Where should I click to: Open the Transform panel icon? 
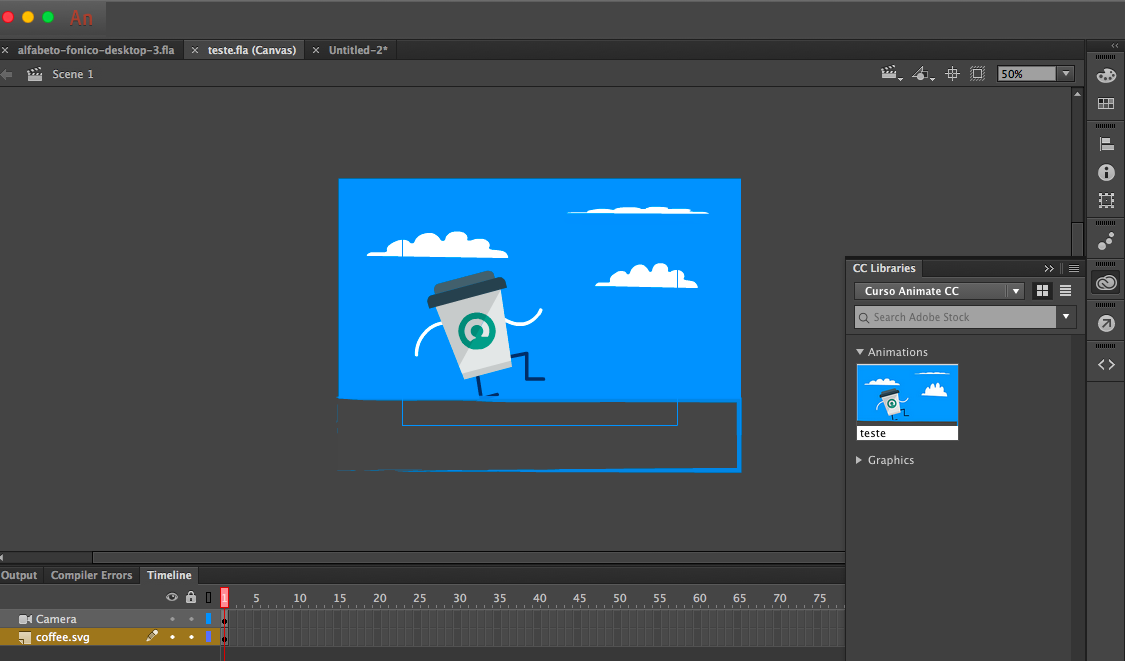coord(1106,201)
